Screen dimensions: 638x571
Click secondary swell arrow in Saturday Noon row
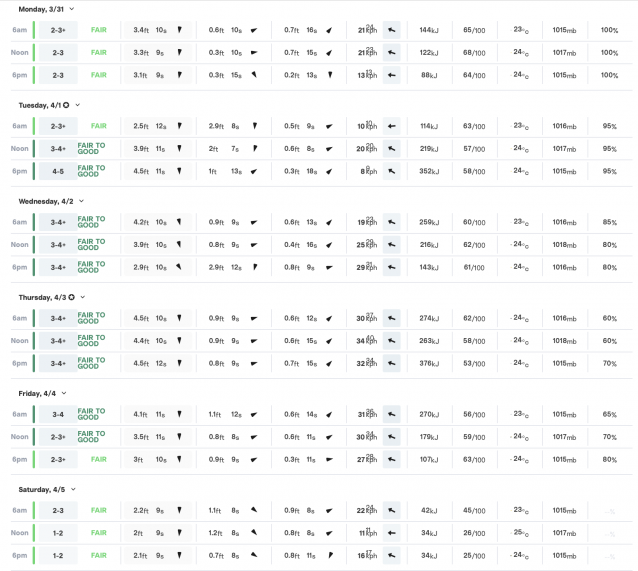[x=254, y=532]
